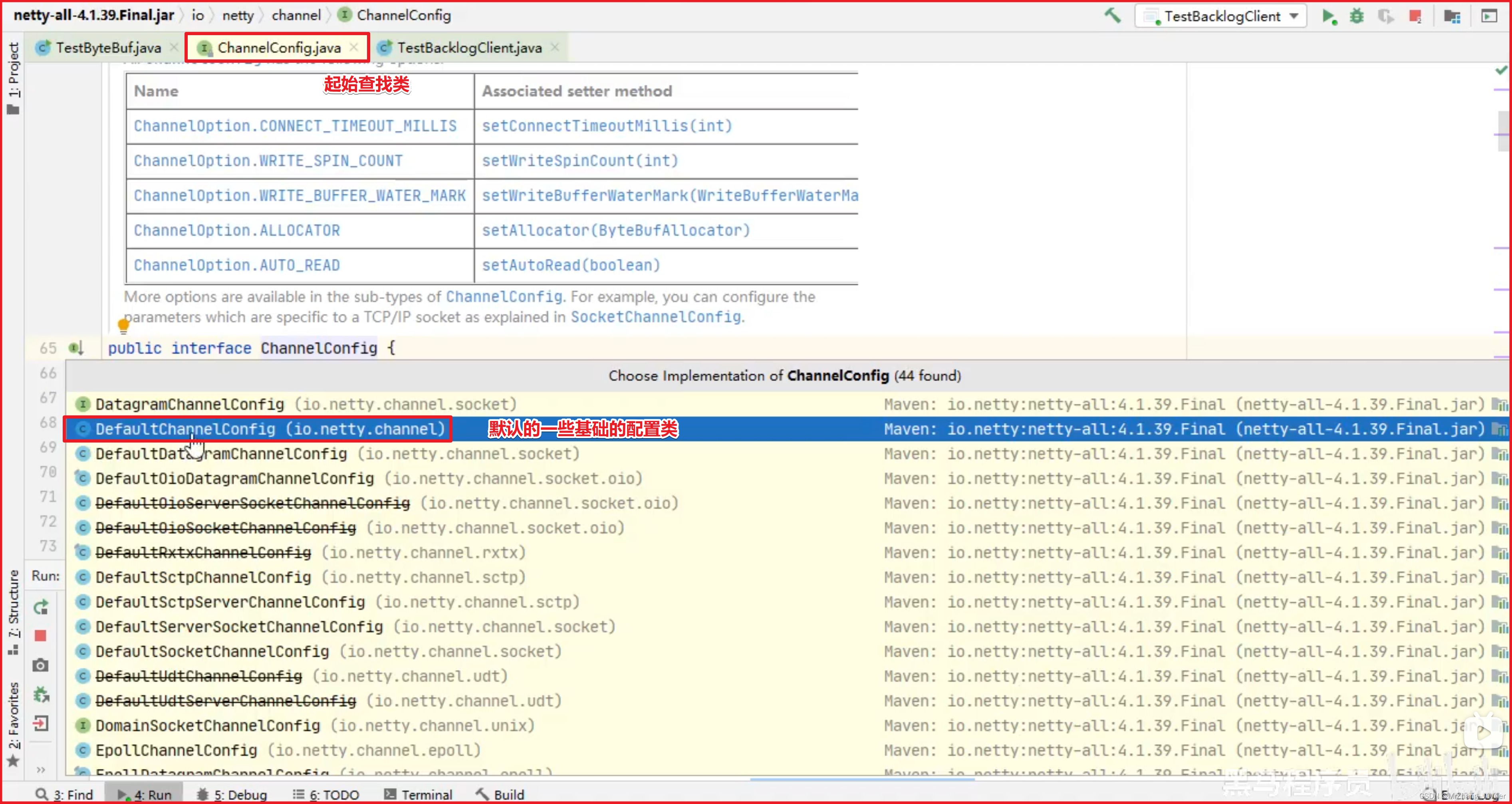Close the ChannelConfig.java tab
The height and width of the screenshot is (804, 1512).
(x=353, y=47)
